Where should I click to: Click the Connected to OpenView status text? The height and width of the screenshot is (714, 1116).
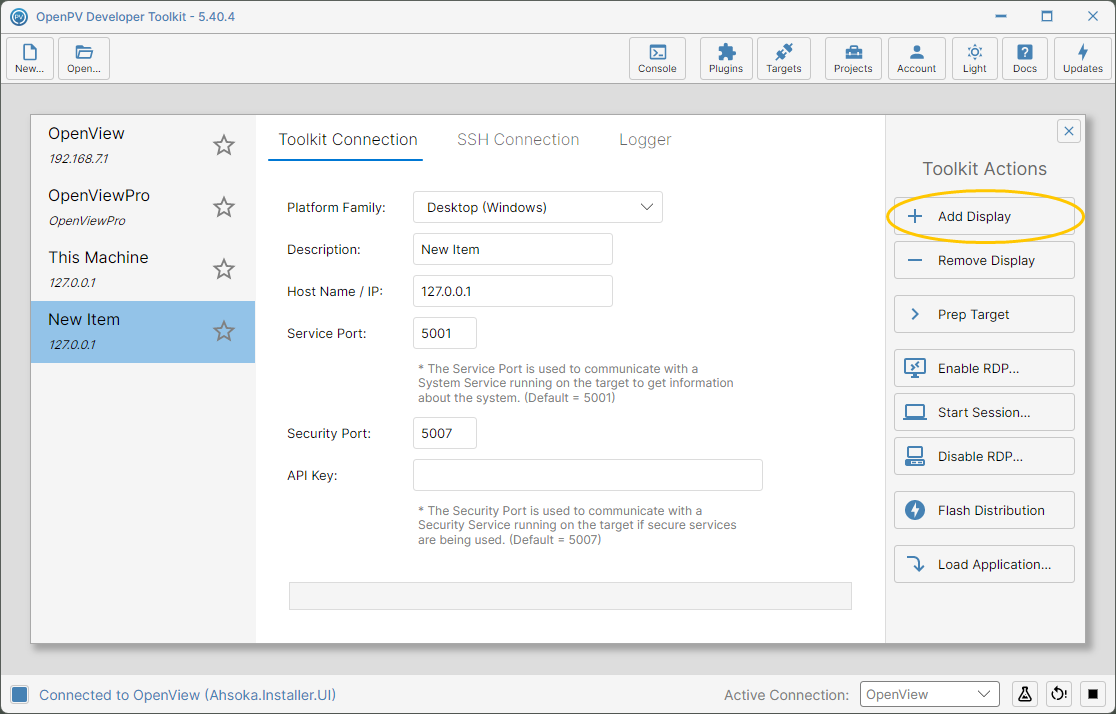(x=187, y=695)
